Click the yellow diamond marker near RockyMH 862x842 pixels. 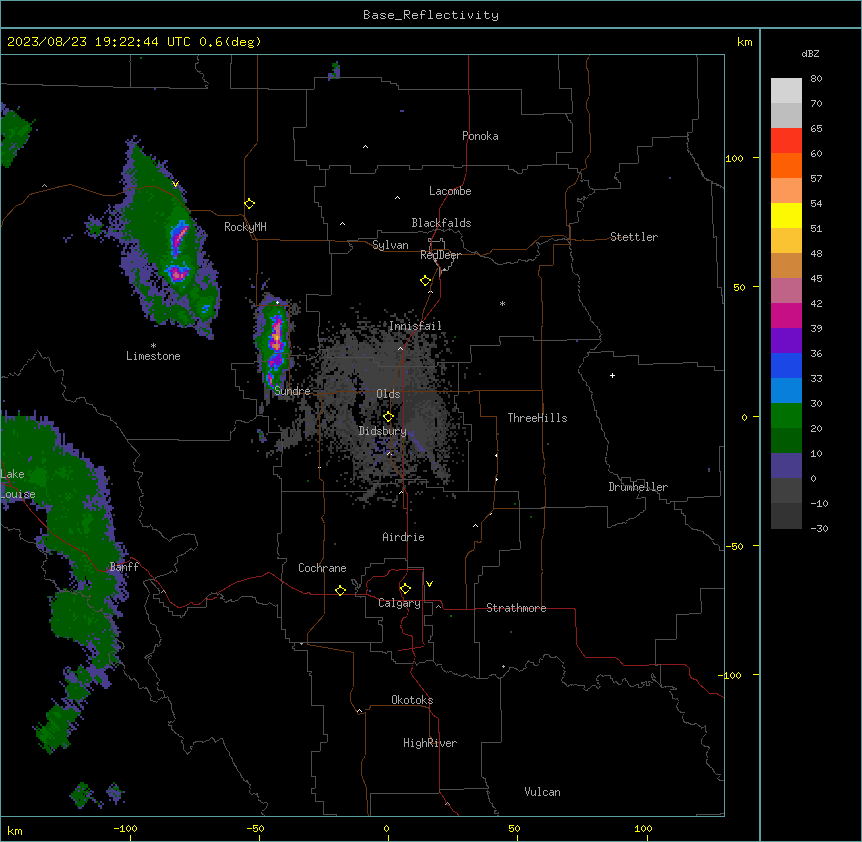coord(249,204)
